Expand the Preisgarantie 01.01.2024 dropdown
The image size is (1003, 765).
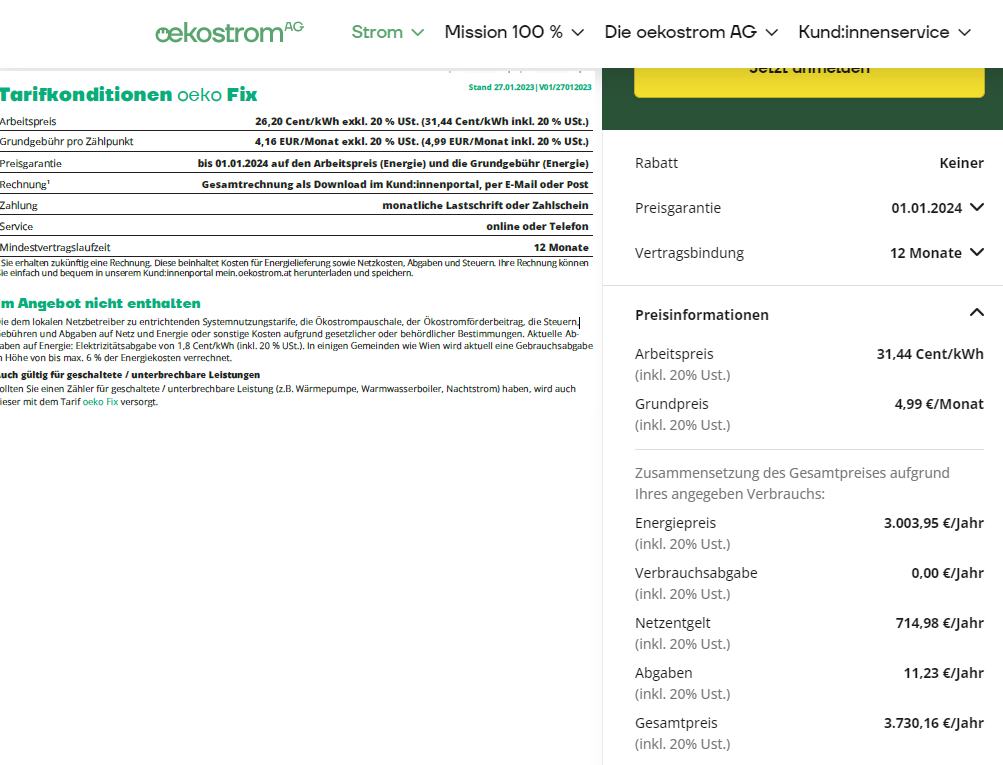tap(937, 208)
